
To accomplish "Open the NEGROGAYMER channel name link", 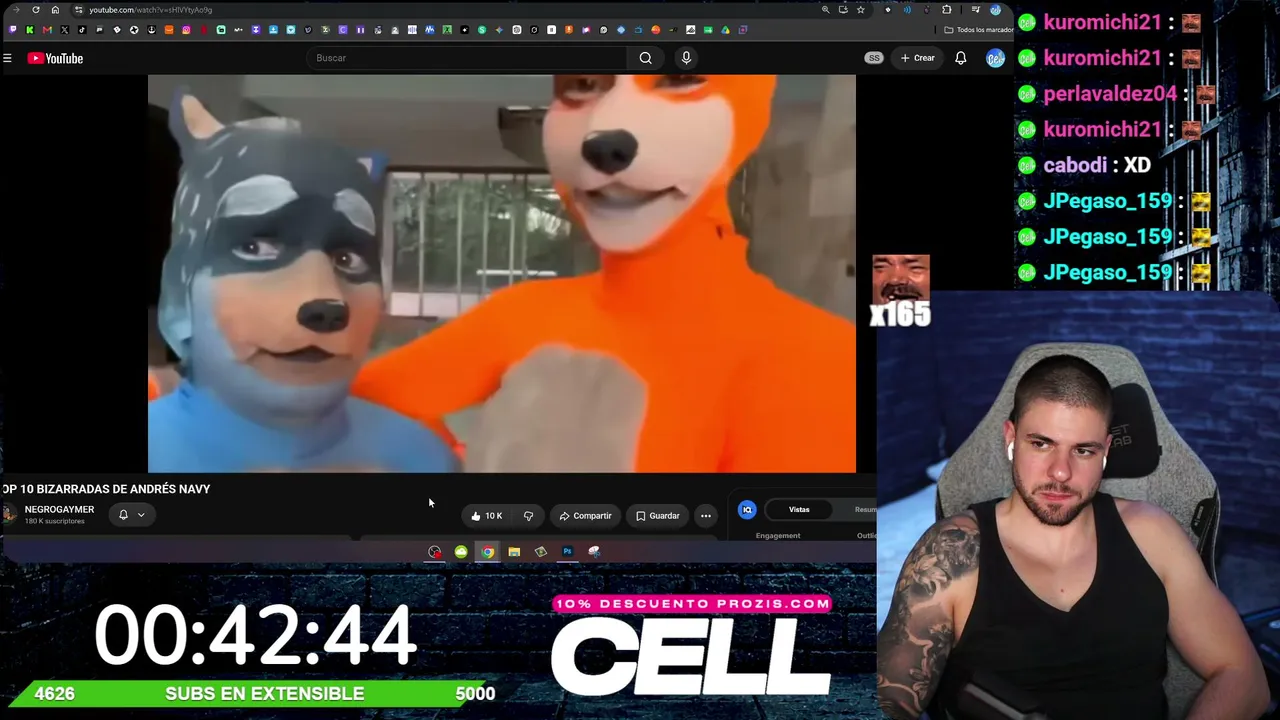I will (59, 510).
